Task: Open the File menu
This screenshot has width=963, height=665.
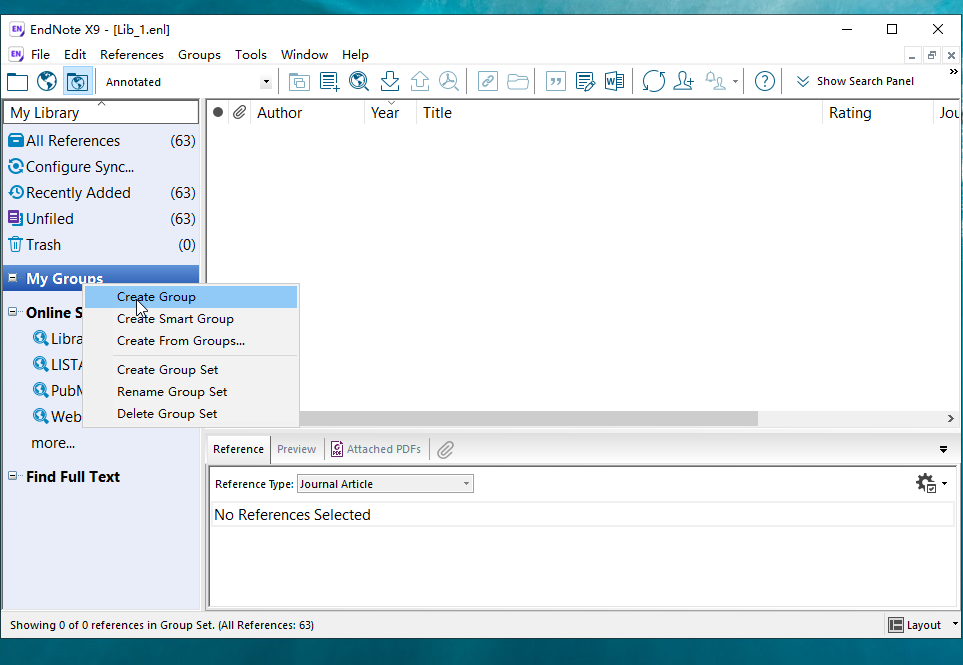Action: point(40,55)
